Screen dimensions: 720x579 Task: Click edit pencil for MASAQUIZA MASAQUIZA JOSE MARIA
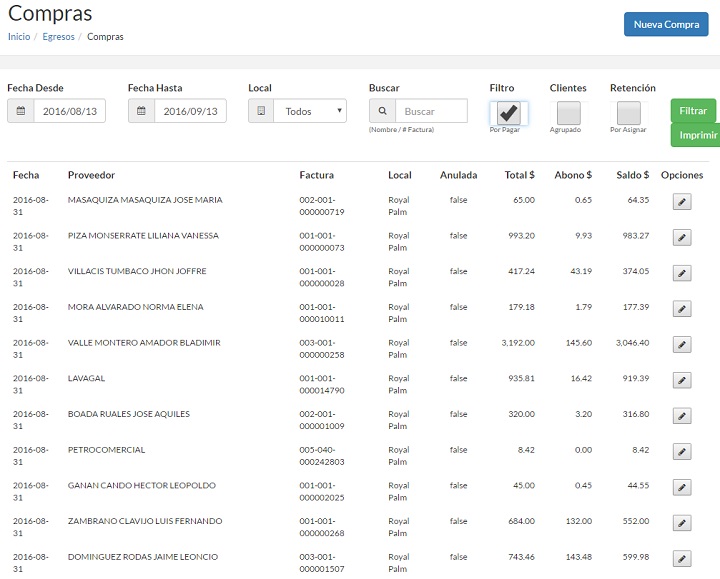(682, 202)
